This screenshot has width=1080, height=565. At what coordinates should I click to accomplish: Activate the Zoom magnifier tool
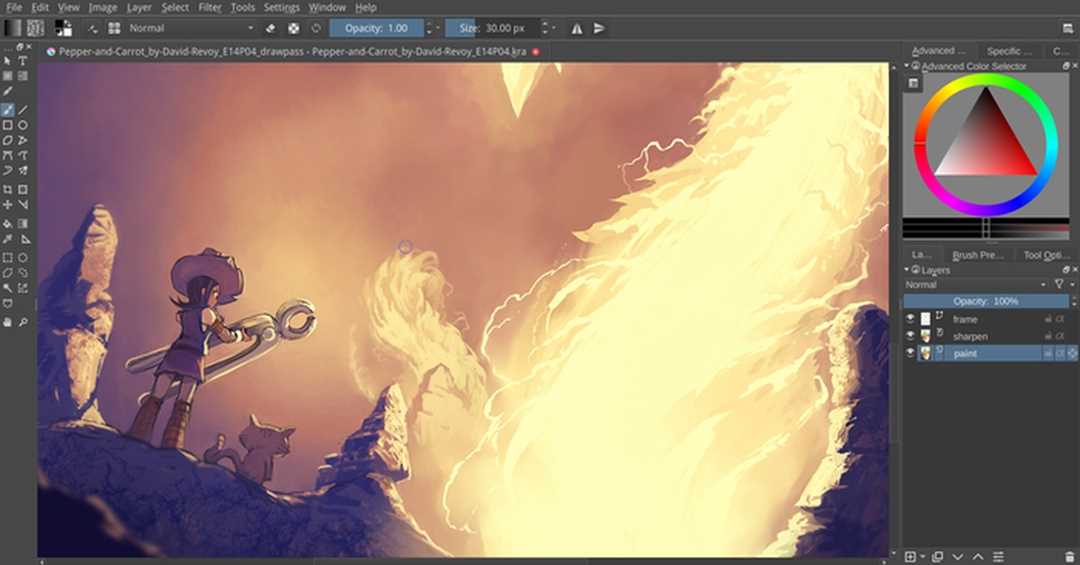[23, 322]
